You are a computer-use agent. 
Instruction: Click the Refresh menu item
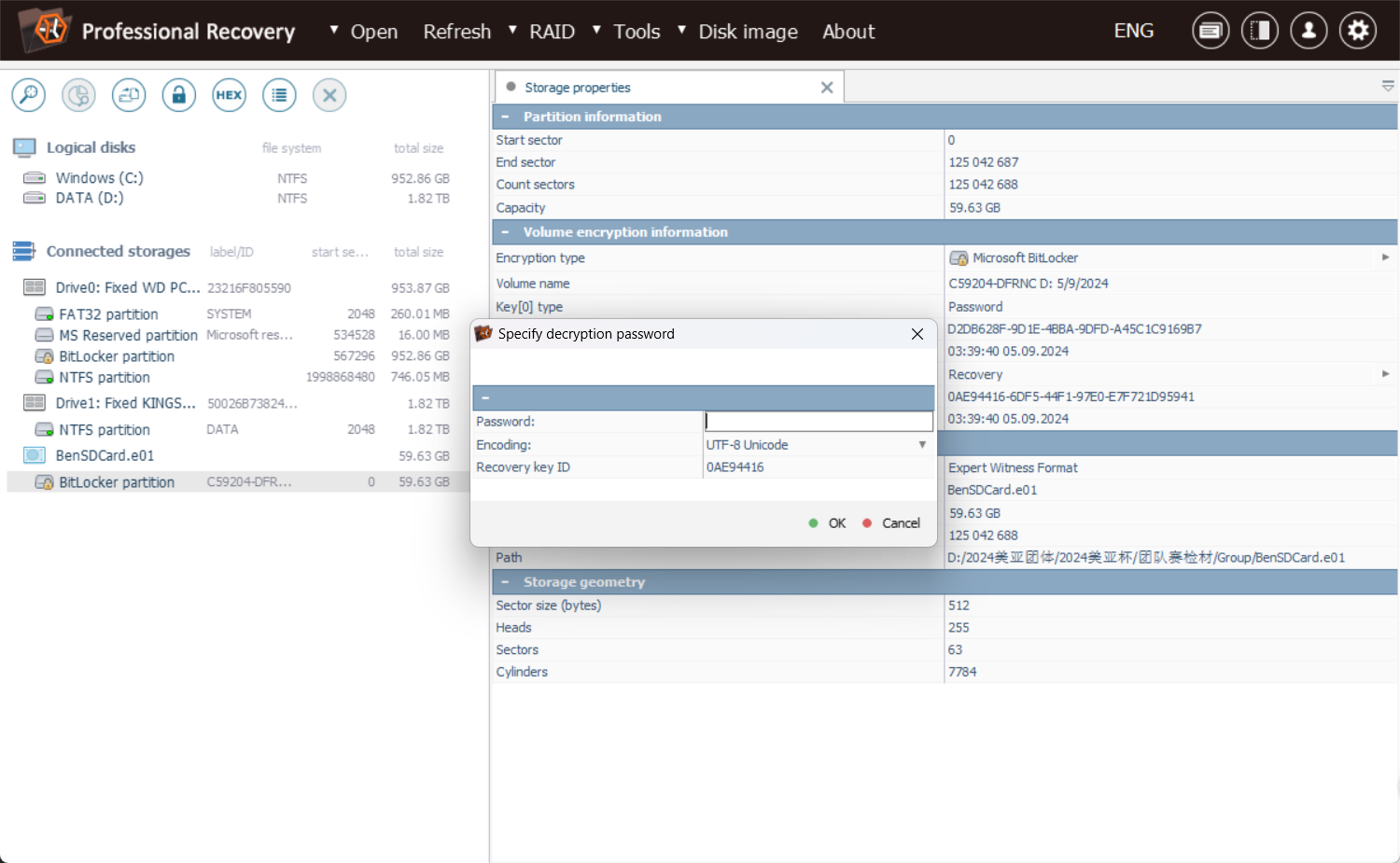point(457,32)
